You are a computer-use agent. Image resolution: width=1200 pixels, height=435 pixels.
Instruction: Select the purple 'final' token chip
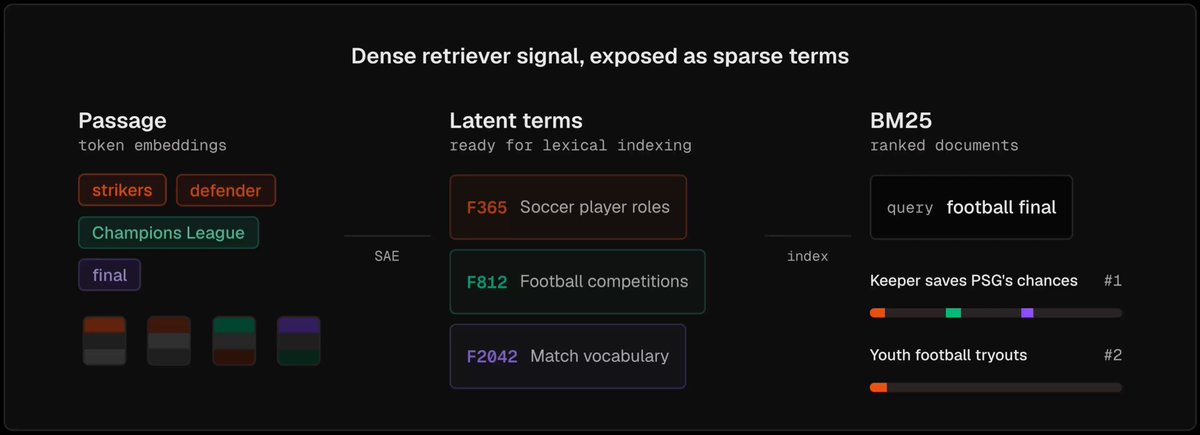110,275
